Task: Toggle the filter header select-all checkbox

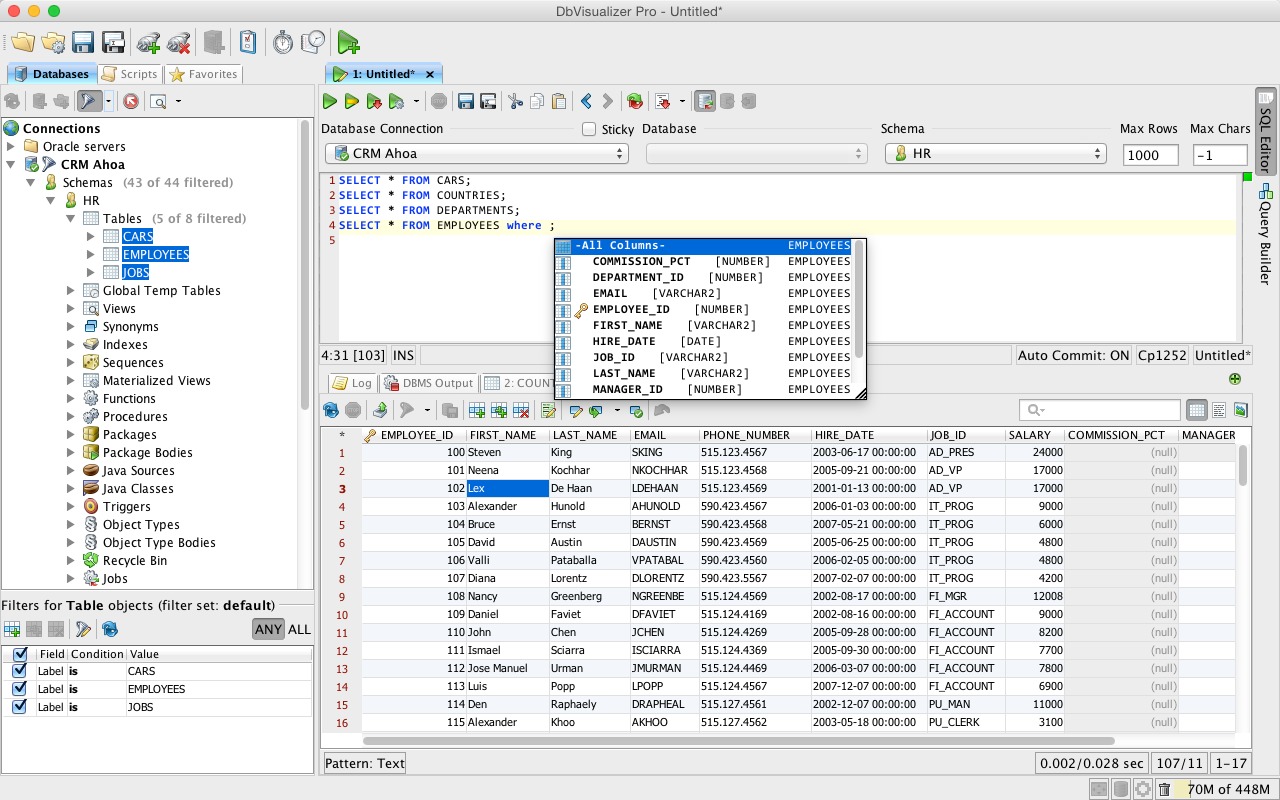Action: [19, 653]
